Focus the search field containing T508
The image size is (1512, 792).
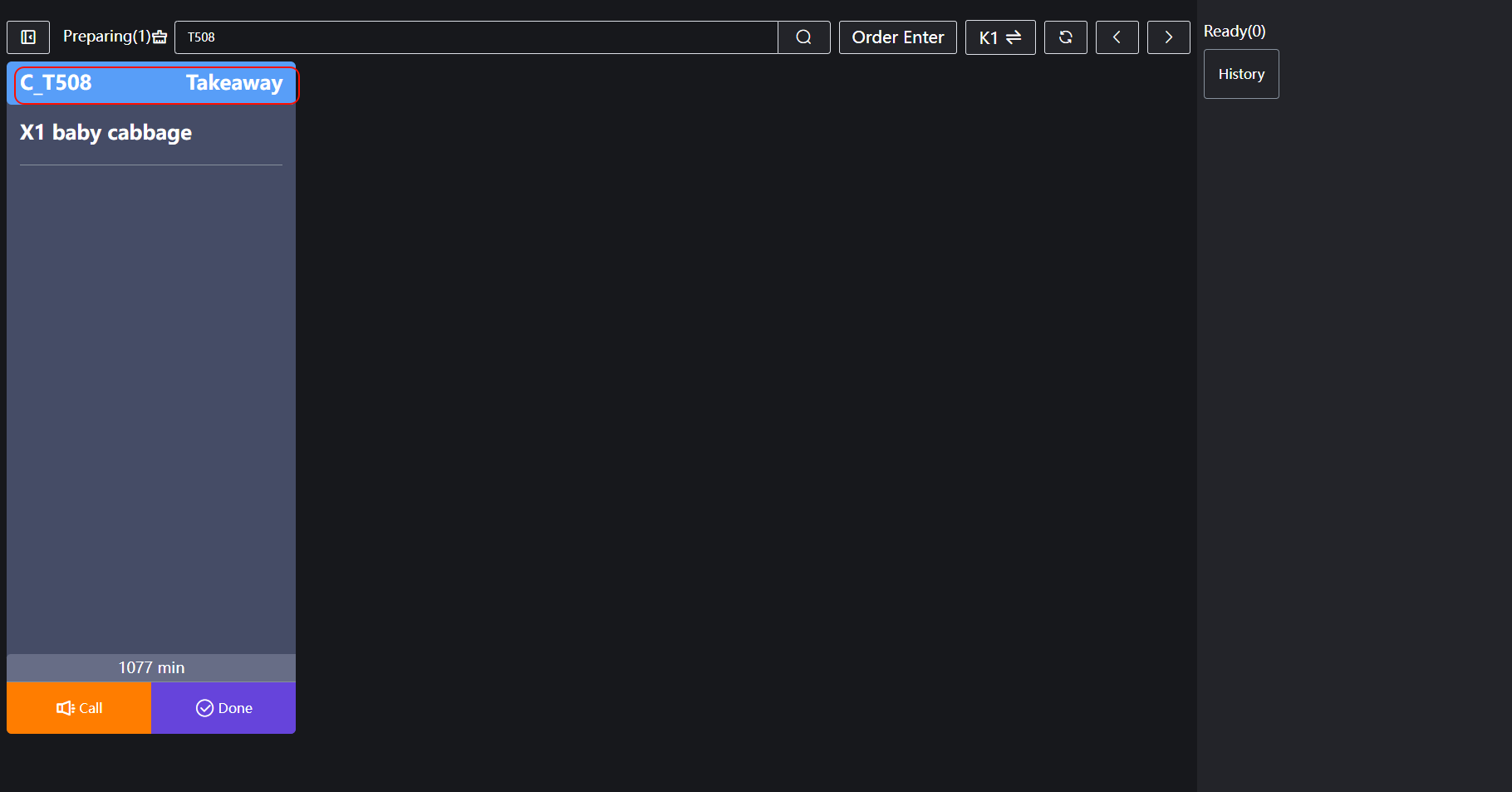click(475, 37)
